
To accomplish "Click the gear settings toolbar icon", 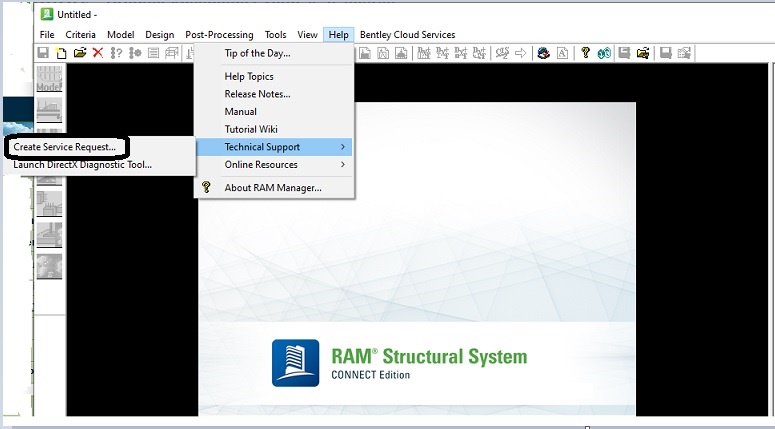I will click(x=135, y=53).
